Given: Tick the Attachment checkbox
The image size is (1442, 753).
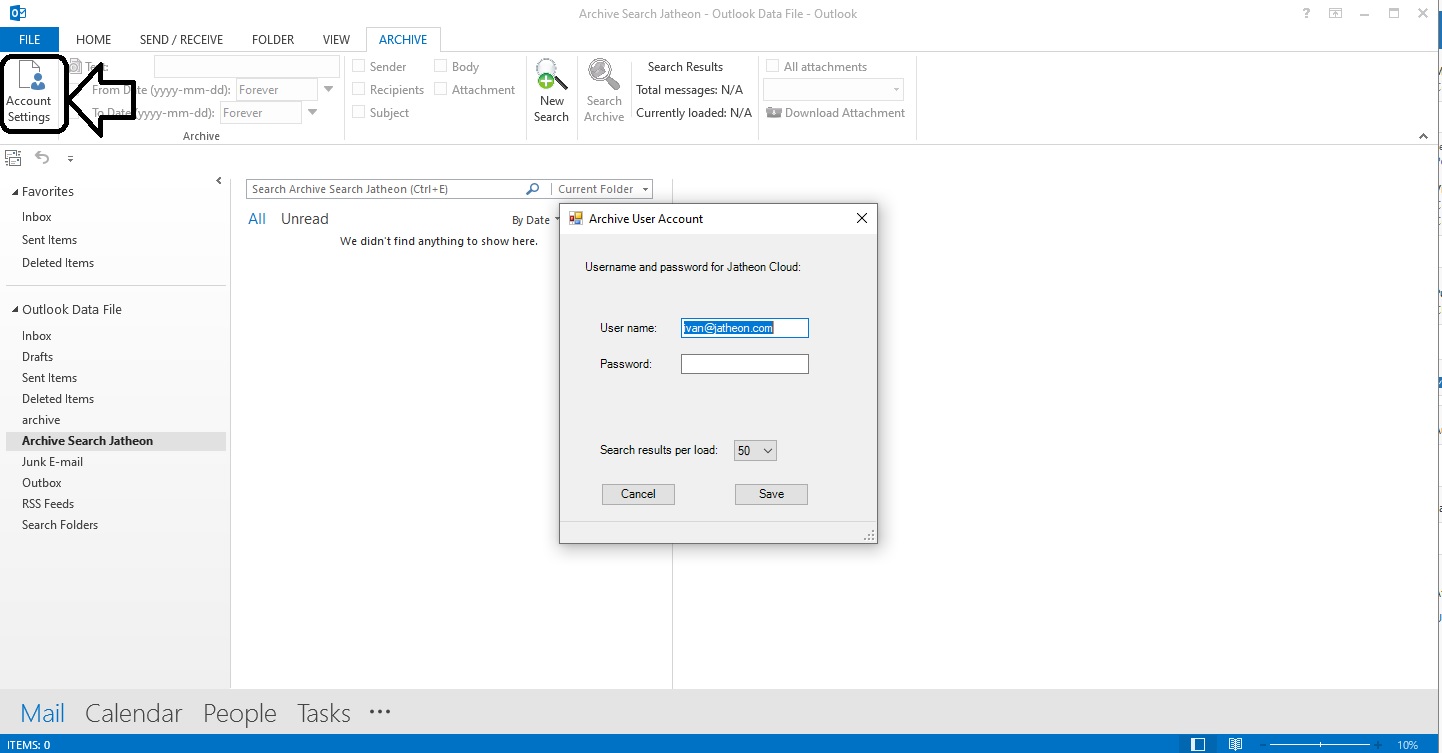Looking at the screenshot, I should (x=440, y=89).
